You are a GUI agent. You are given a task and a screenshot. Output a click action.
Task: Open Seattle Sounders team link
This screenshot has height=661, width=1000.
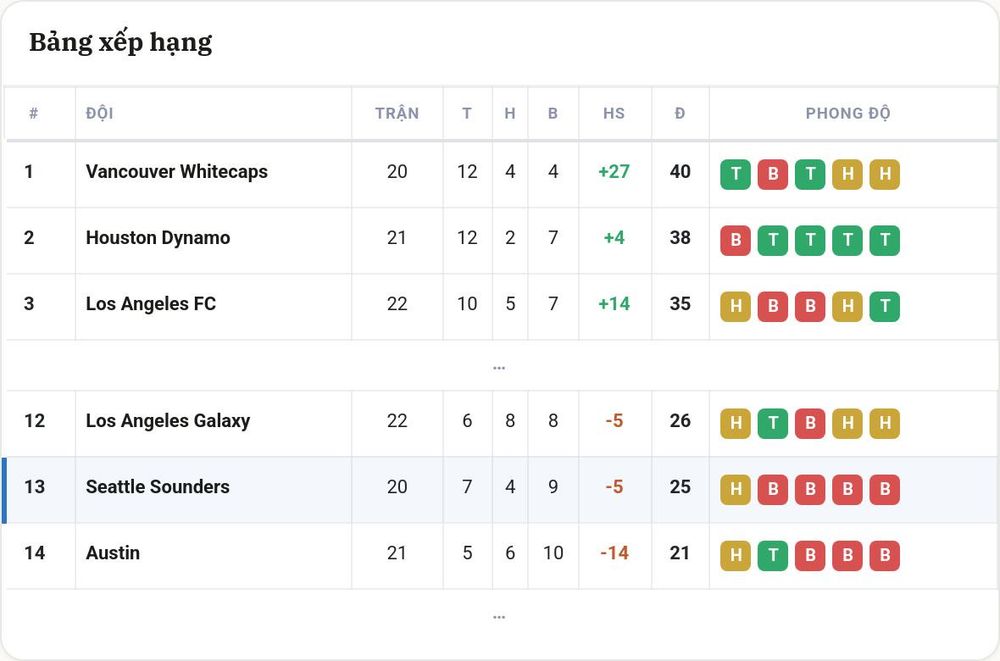coord(158,487)
